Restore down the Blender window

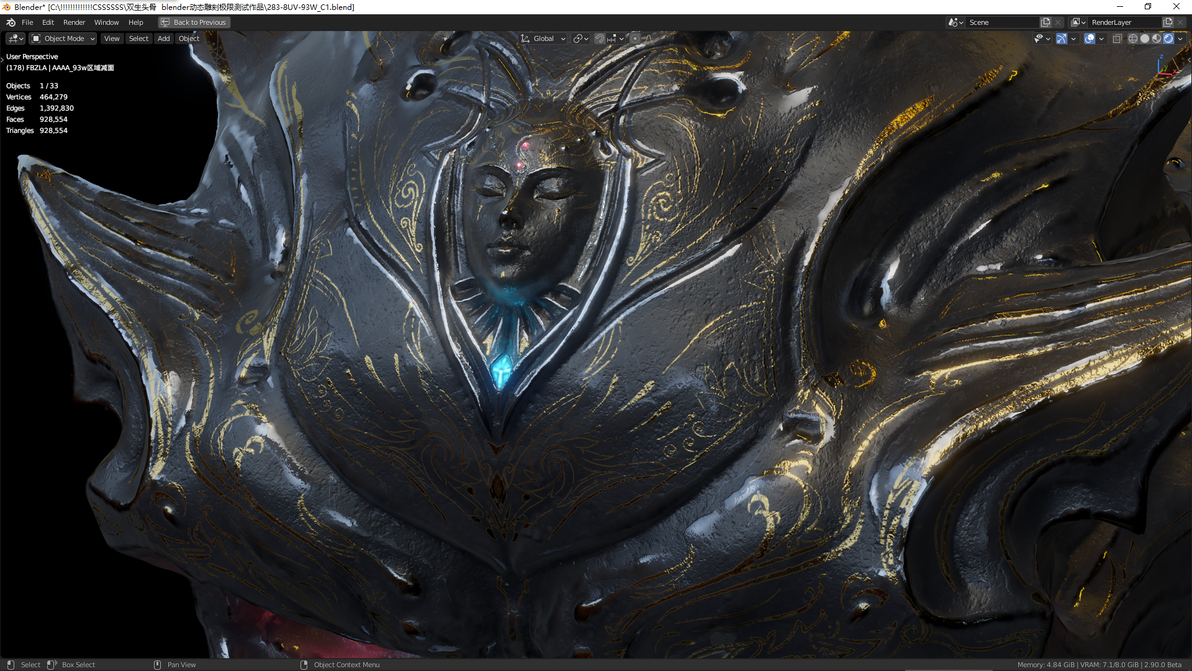(x=1148, y=7)
